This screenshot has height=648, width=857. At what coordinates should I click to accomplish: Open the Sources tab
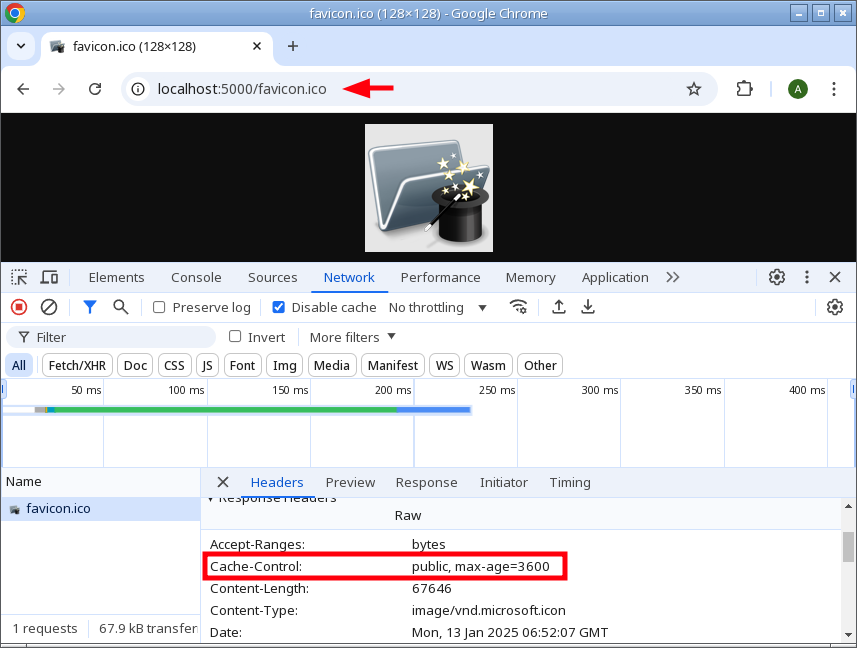(273, 278)
